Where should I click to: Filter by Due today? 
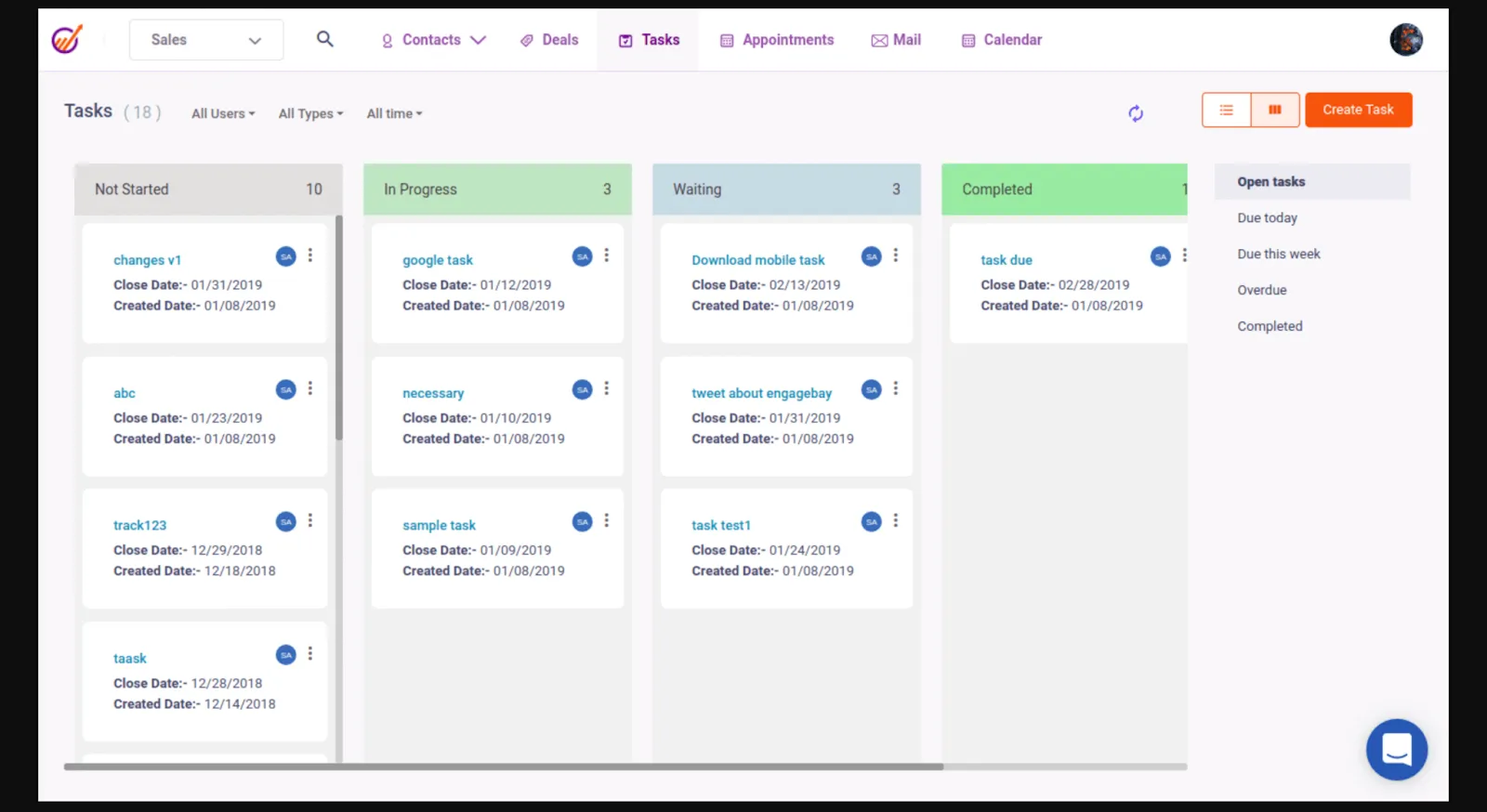(1268, 217)
